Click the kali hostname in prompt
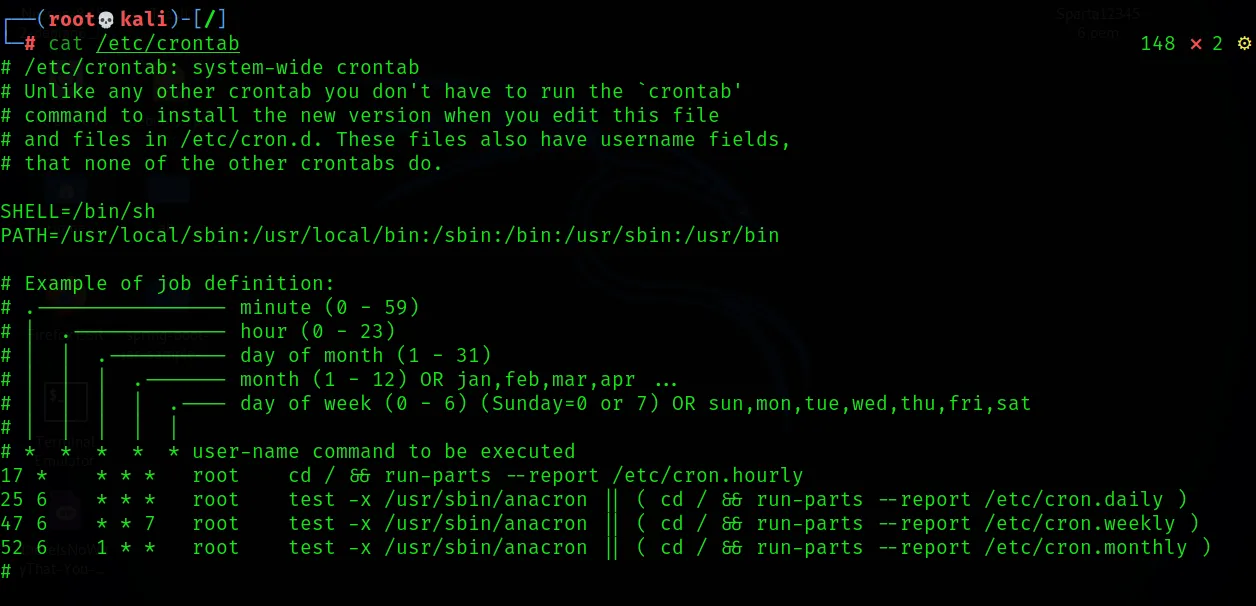Viewport: 1256px width, 606px height. pyautogui.click(x=144, y=20)
